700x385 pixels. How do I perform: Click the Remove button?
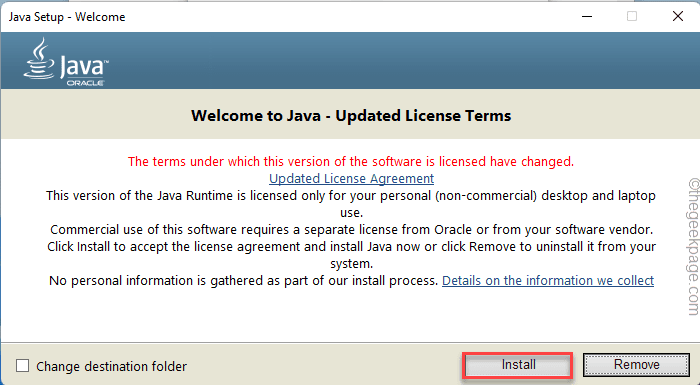click(636, 365)
